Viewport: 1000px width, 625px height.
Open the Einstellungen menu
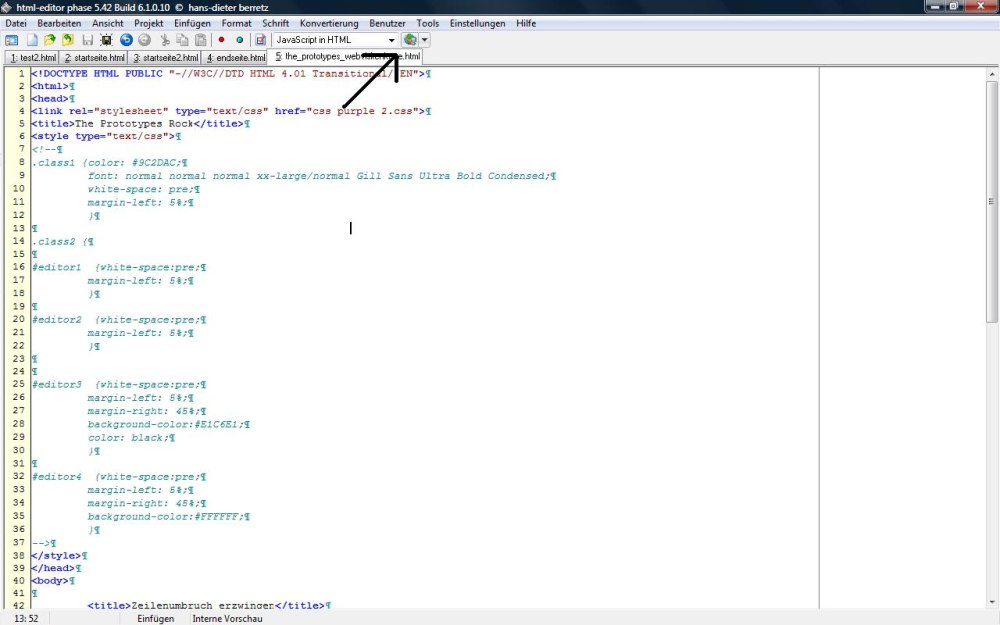coord(477,24)
